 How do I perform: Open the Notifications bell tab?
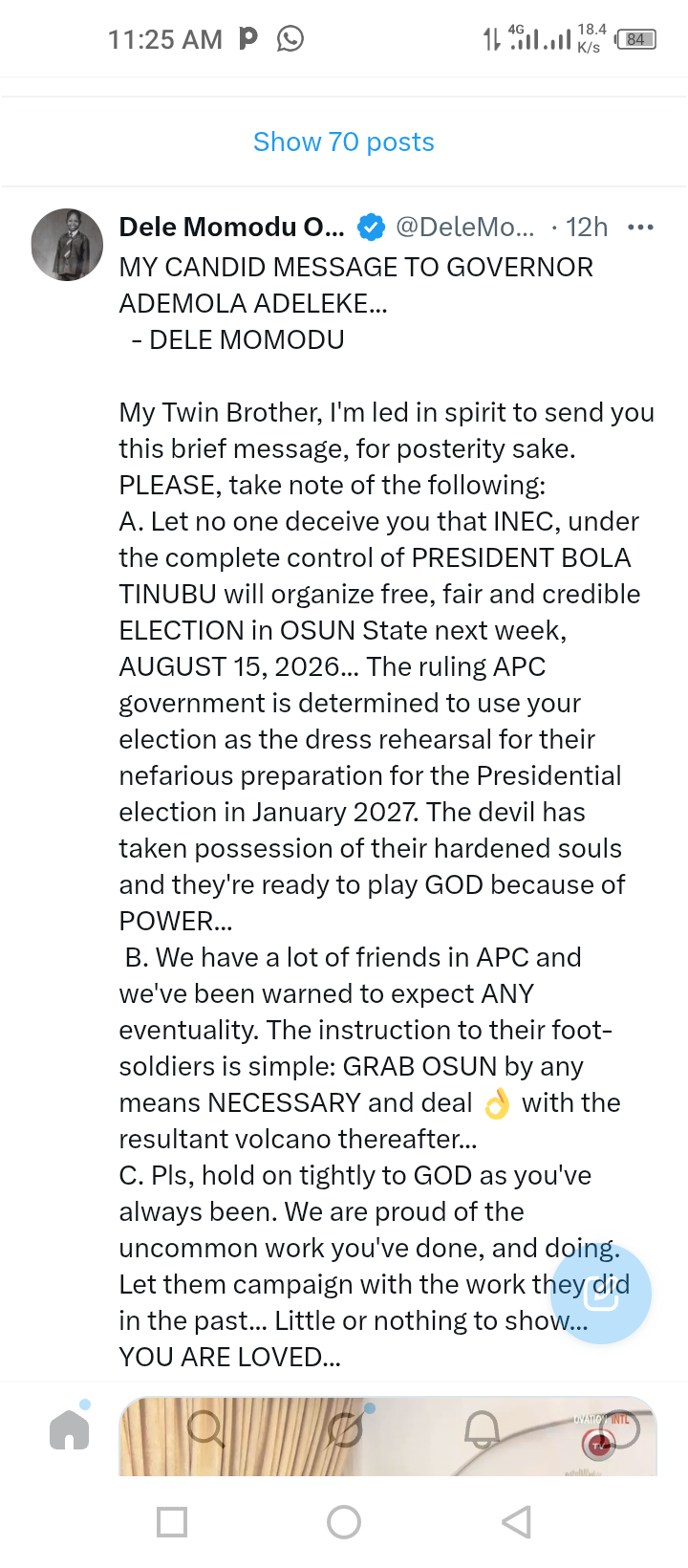pos(482,1430)
